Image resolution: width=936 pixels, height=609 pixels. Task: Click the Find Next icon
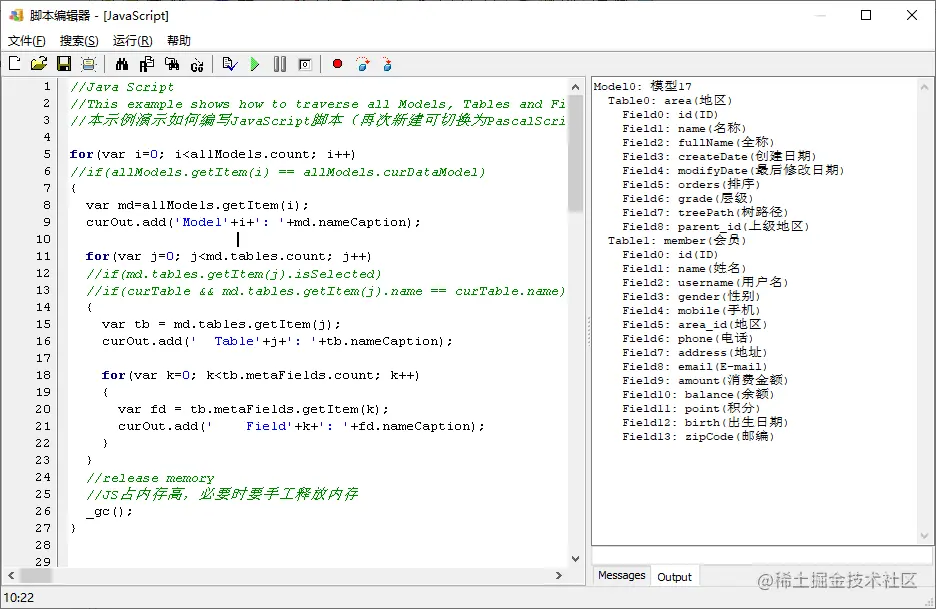click(x=172, y=64)
